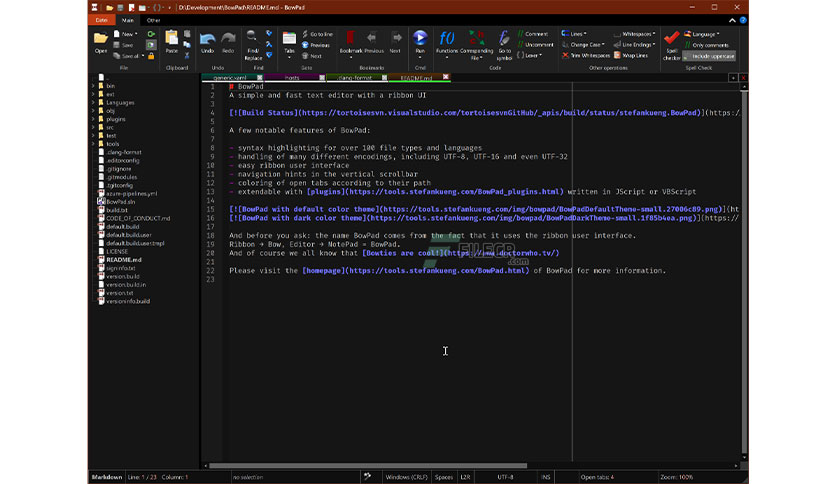Click the Comment slashes icon
Screen dimensions: 836x484
520,34
